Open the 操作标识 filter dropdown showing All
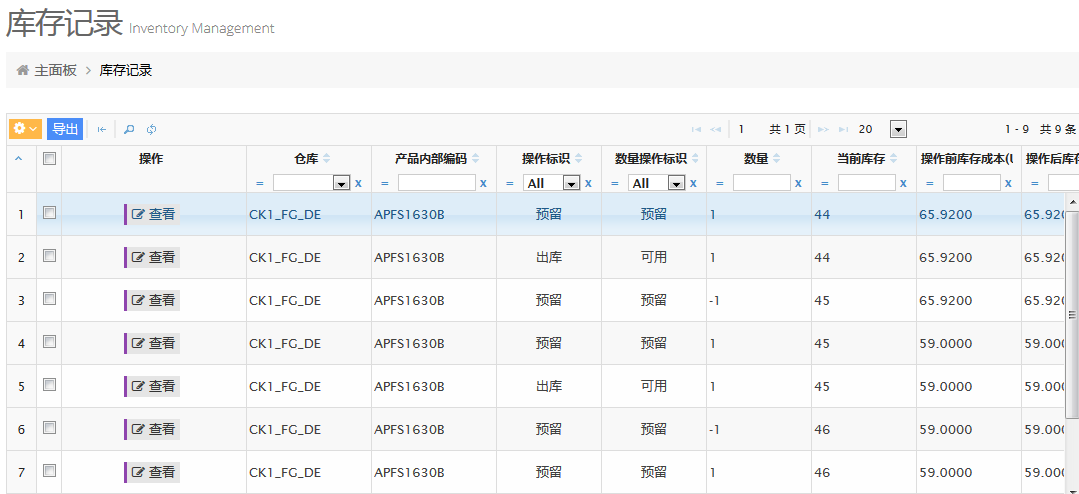This screenshot has width=1079, height=494. tap(551, 183)
